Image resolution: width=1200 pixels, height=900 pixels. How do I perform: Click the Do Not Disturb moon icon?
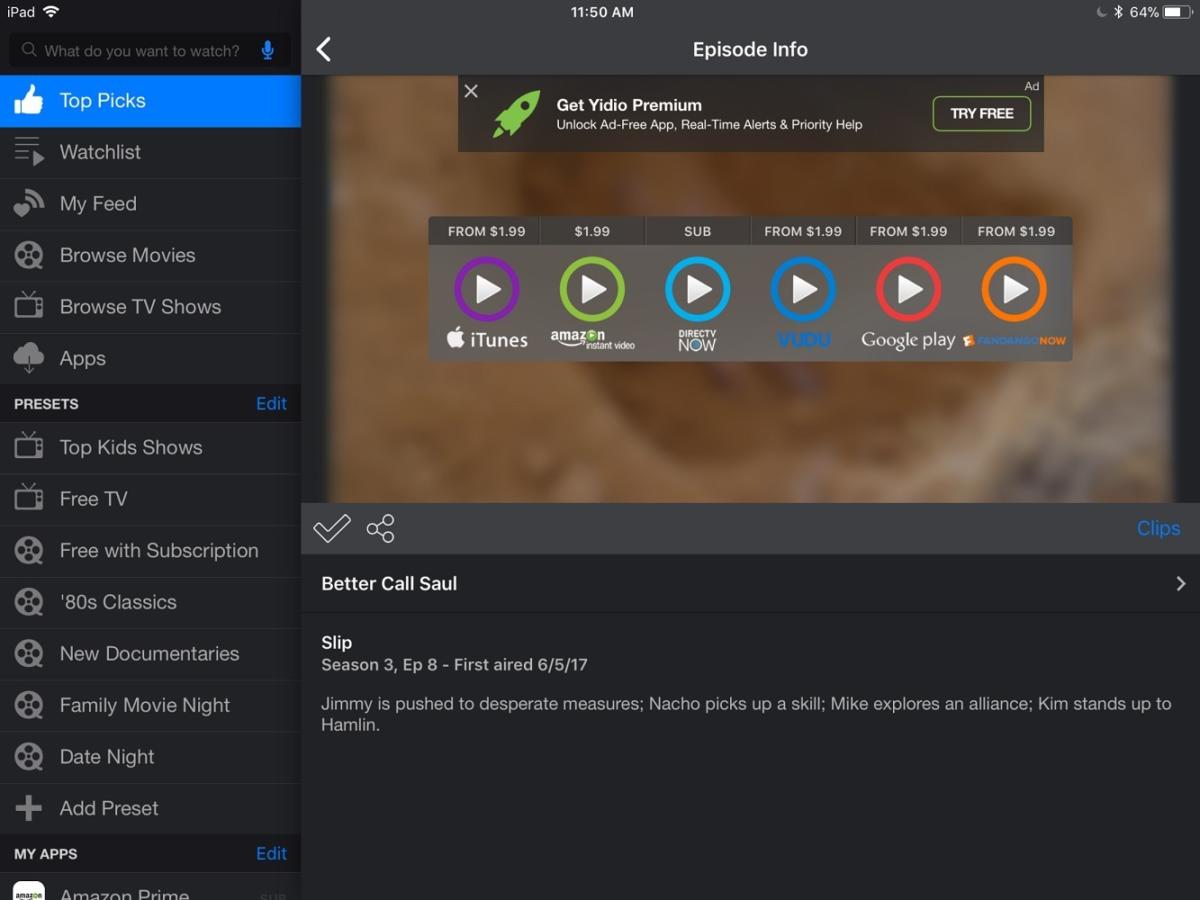coord(1101,12)
